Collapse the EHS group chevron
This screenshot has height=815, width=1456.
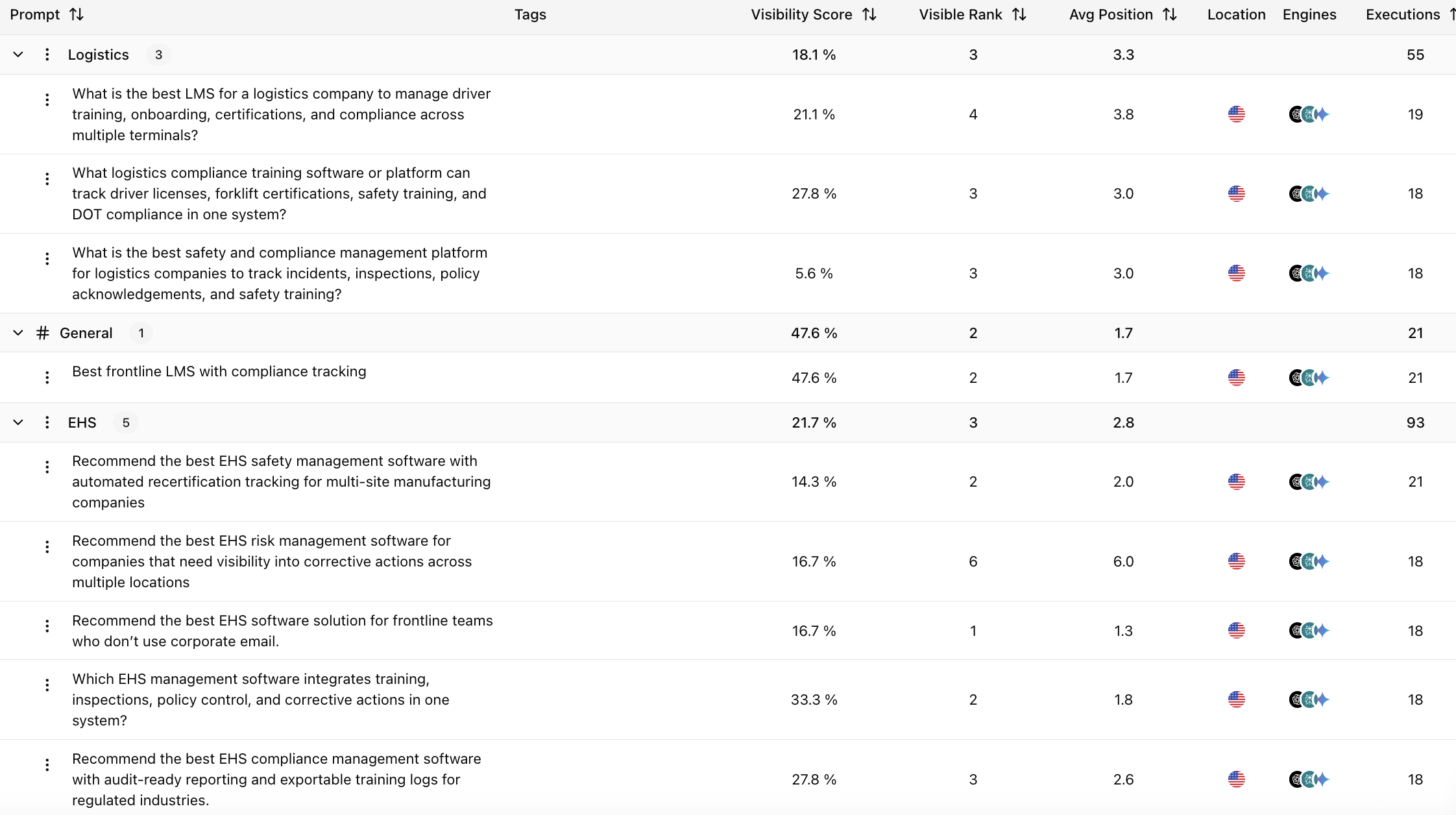18,422
